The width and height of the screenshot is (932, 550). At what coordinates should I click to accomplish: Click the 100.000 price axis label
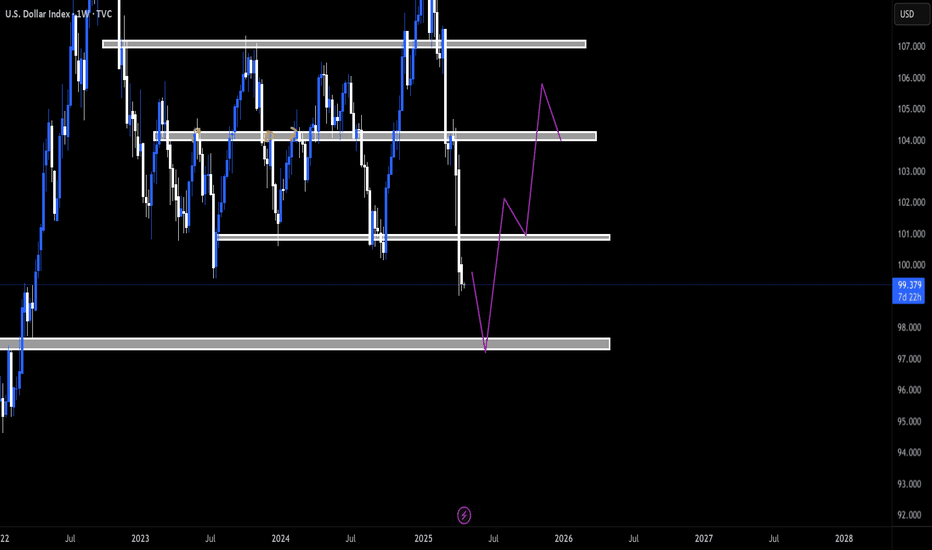point(911,265)
